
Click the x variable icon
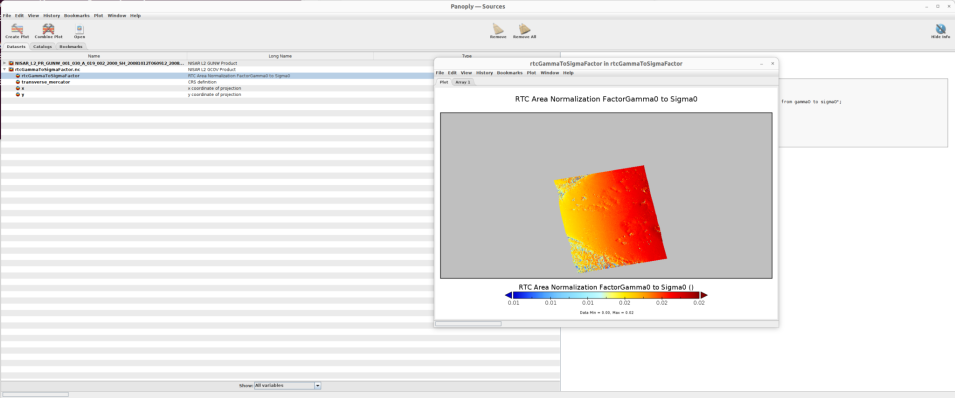(18, 88)
